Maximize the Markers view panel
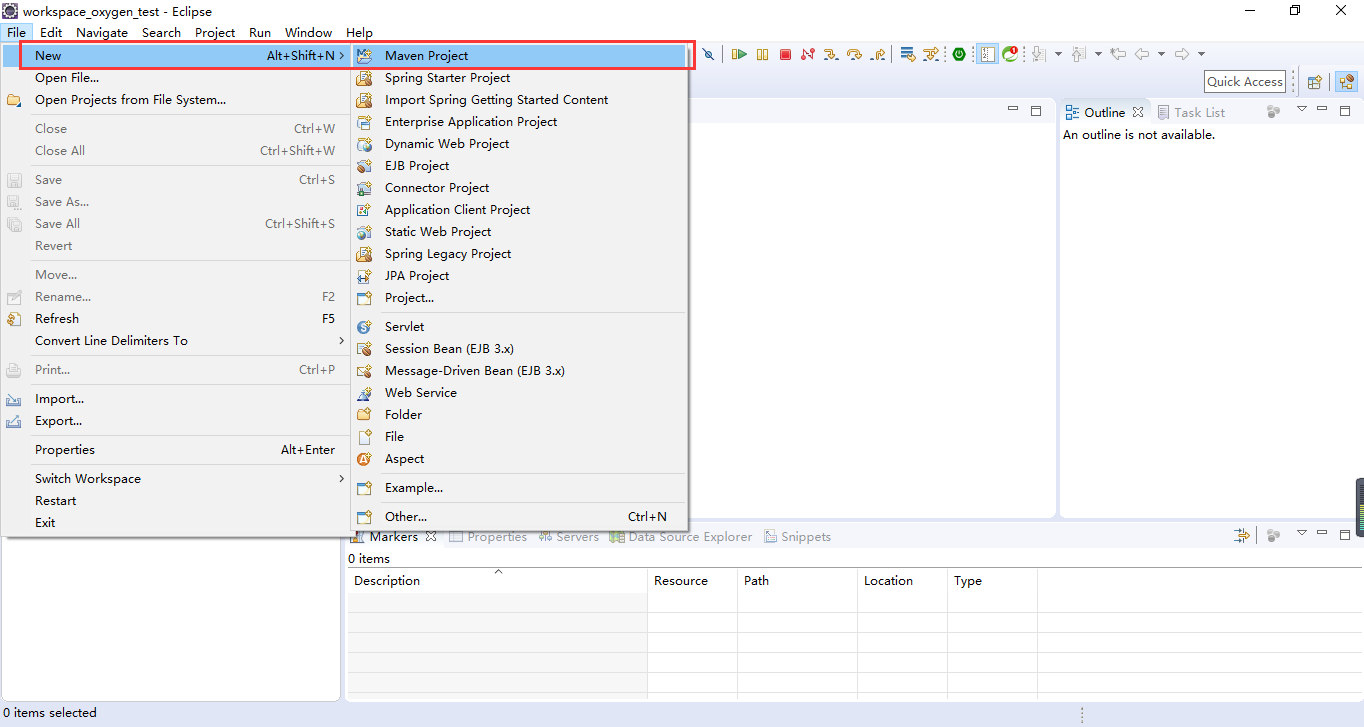This screenshot has width=1364, height=727. point(1345,535)
